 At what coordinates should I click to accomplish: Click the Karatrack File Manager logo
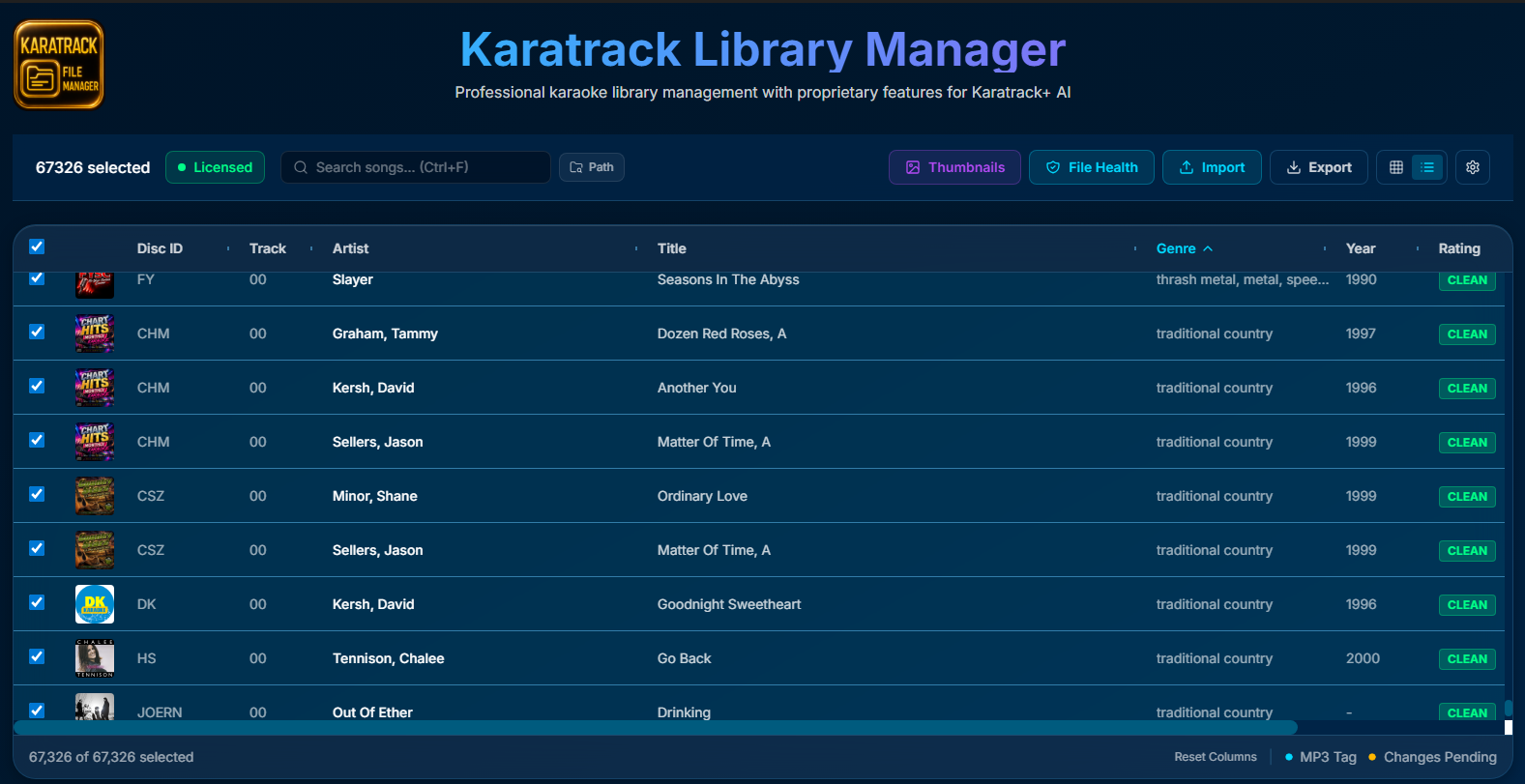click(x=59, y=65)
